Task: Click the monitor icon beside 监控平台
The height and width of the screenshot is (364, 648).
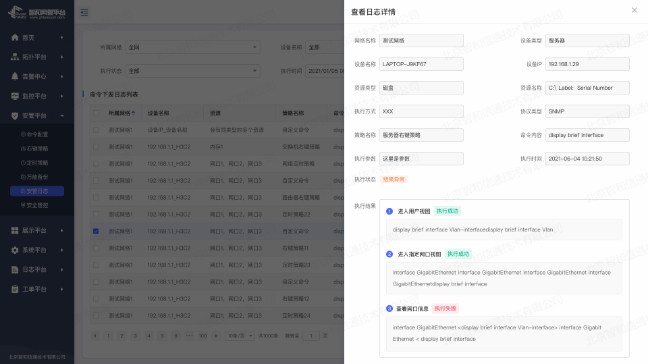Action: point(15,96)
